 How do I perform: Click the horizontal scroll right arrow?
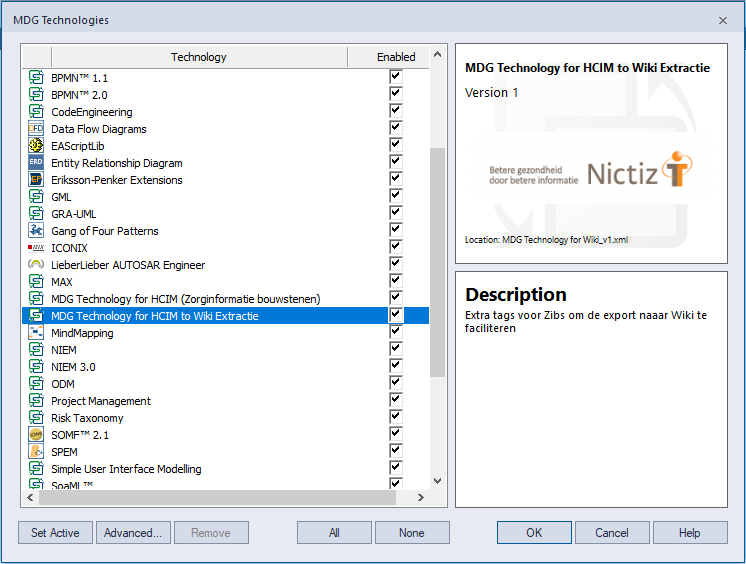421,497
